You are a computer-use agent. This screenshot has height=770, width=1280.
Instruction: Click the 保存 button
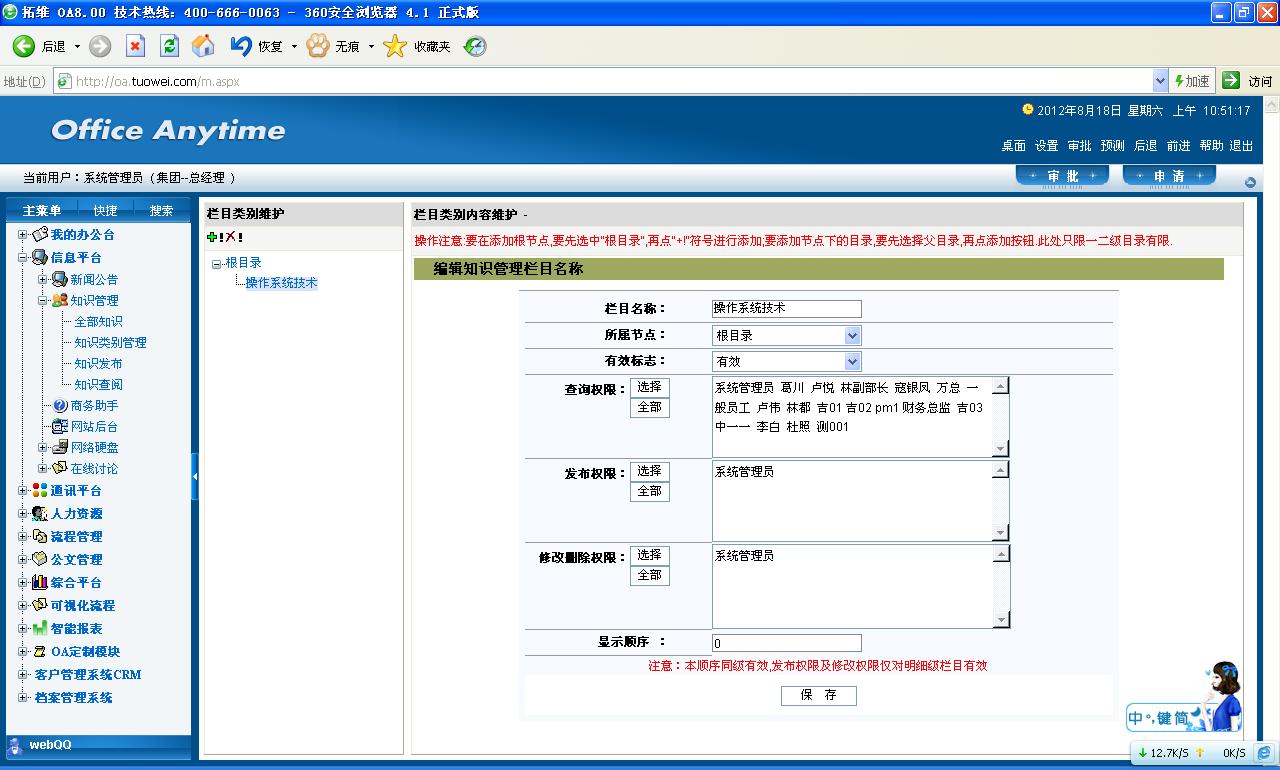(x=818, y=696)
